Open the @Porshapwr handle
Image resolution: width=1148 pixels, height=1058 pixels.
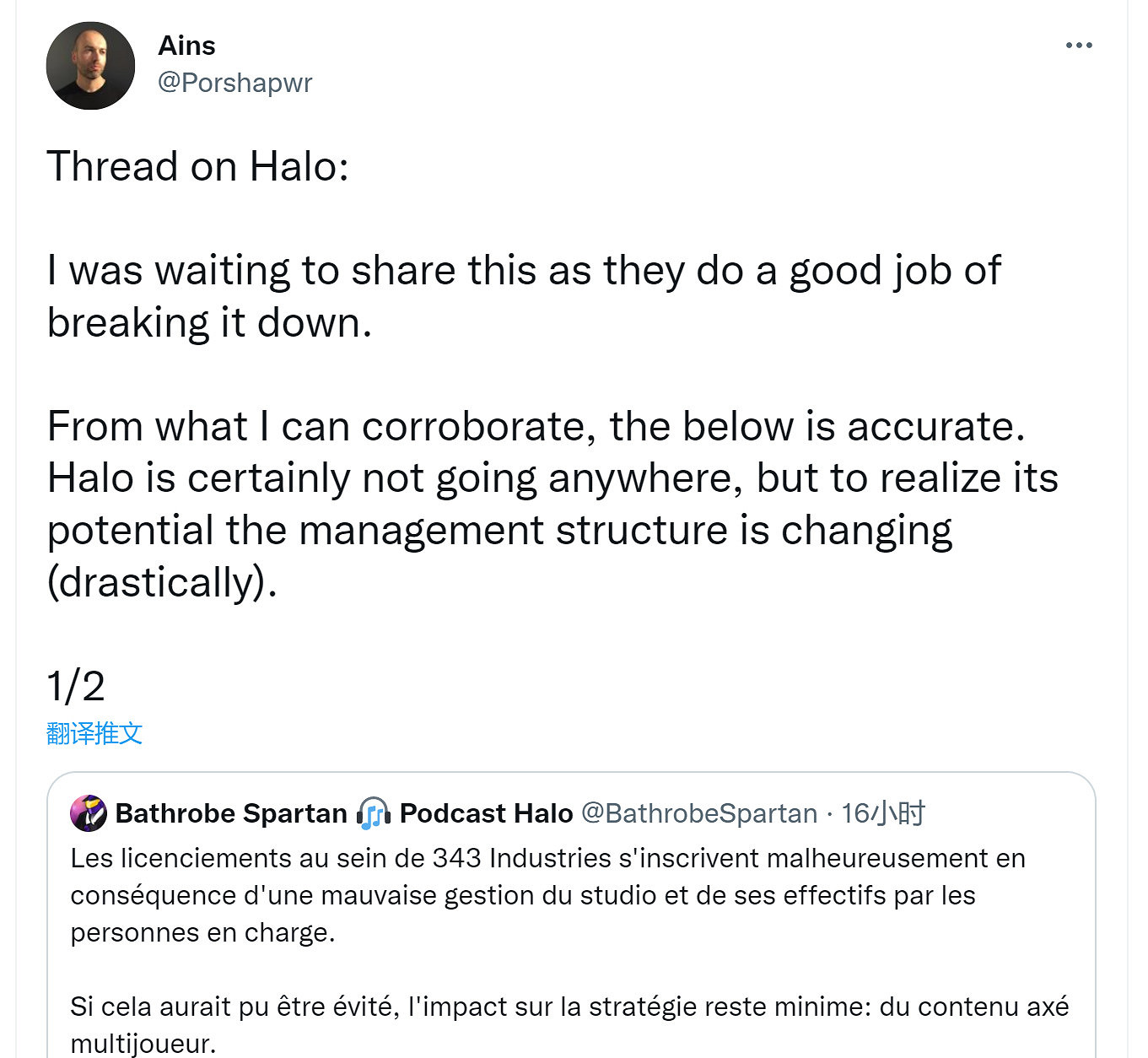[234, 83]
